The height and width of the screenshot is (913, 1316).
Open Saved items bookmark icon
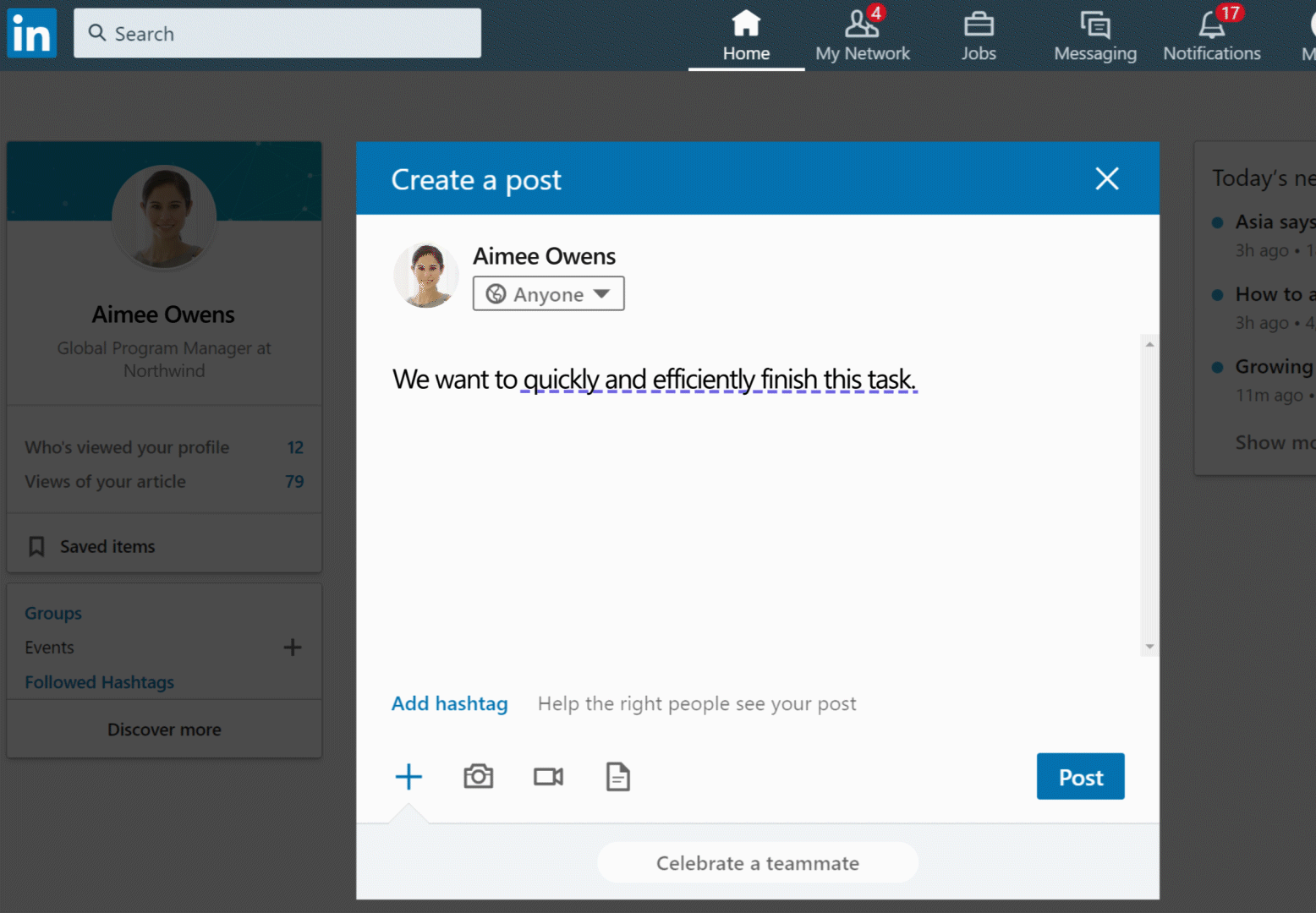tap(36, 547)
